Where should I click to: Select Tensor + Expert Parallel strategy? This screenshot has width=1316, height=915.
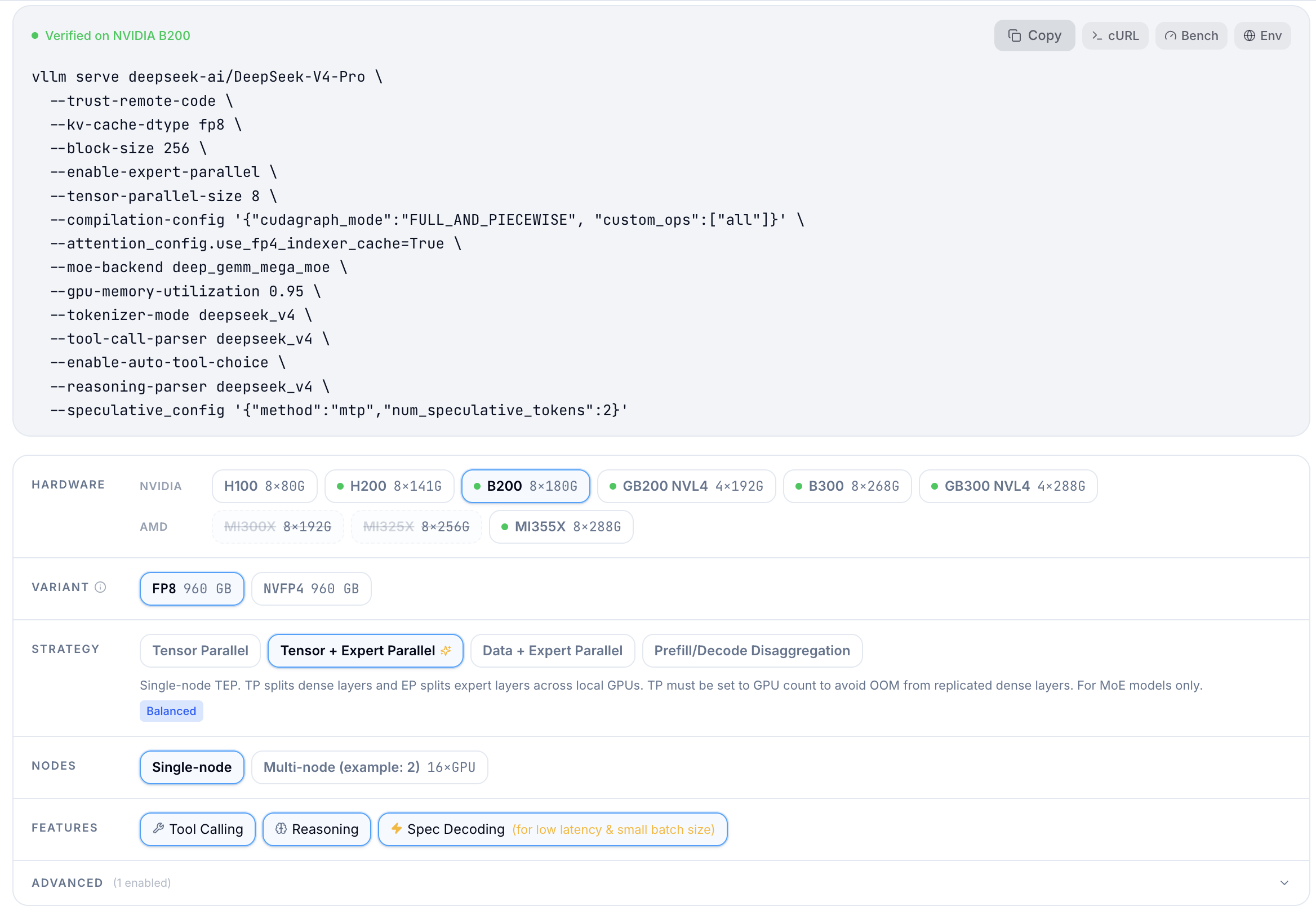coord(365,651)
